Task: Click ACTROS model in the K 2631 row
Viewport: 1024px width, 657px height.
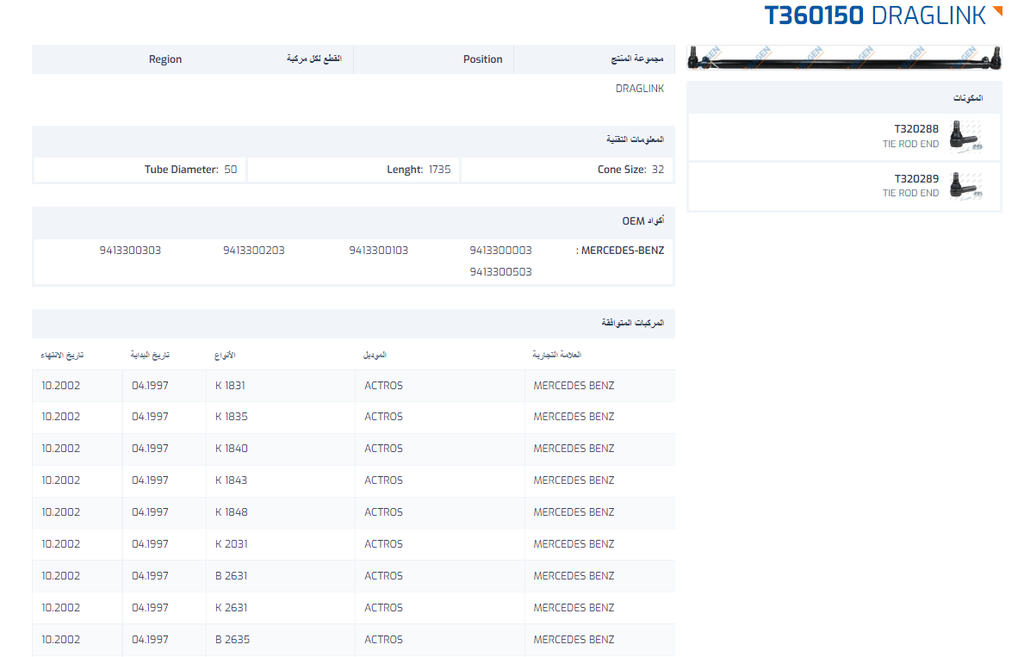Action: coord(383,608)
